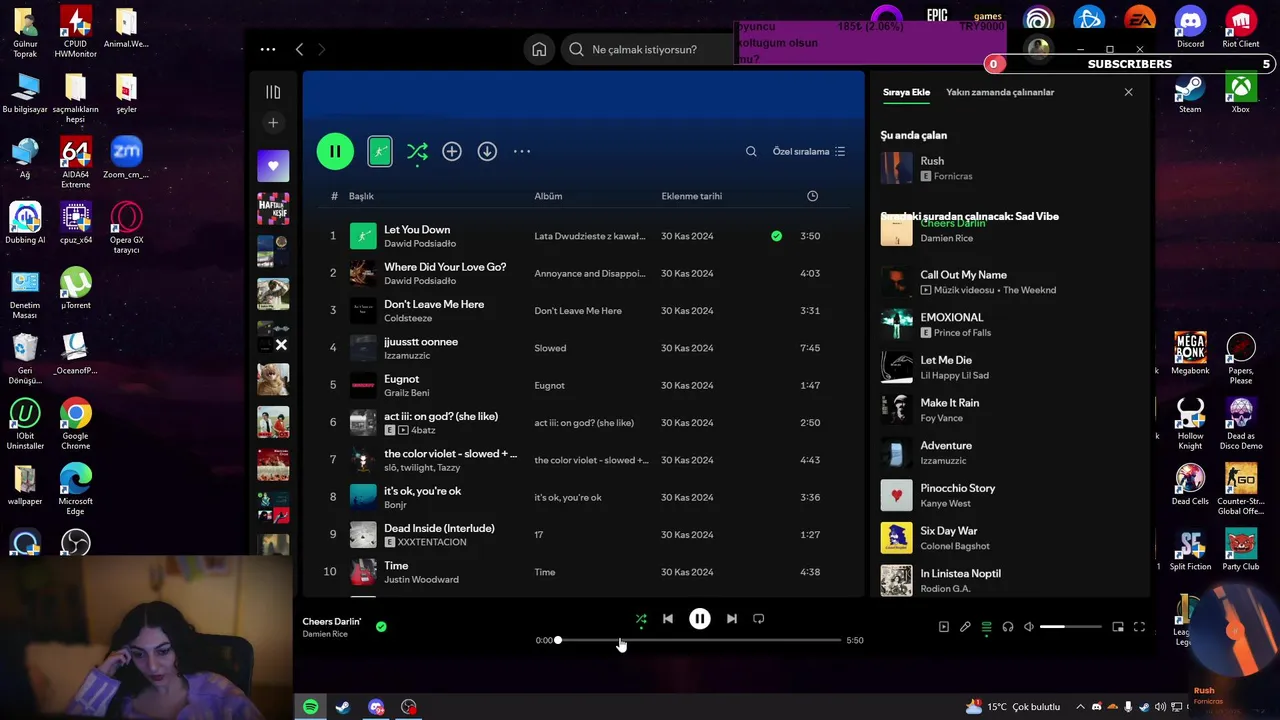Screen dimensions: 1280x720
Task: Open Liked Songs heart playlist
Action: (x=273, y=166)
